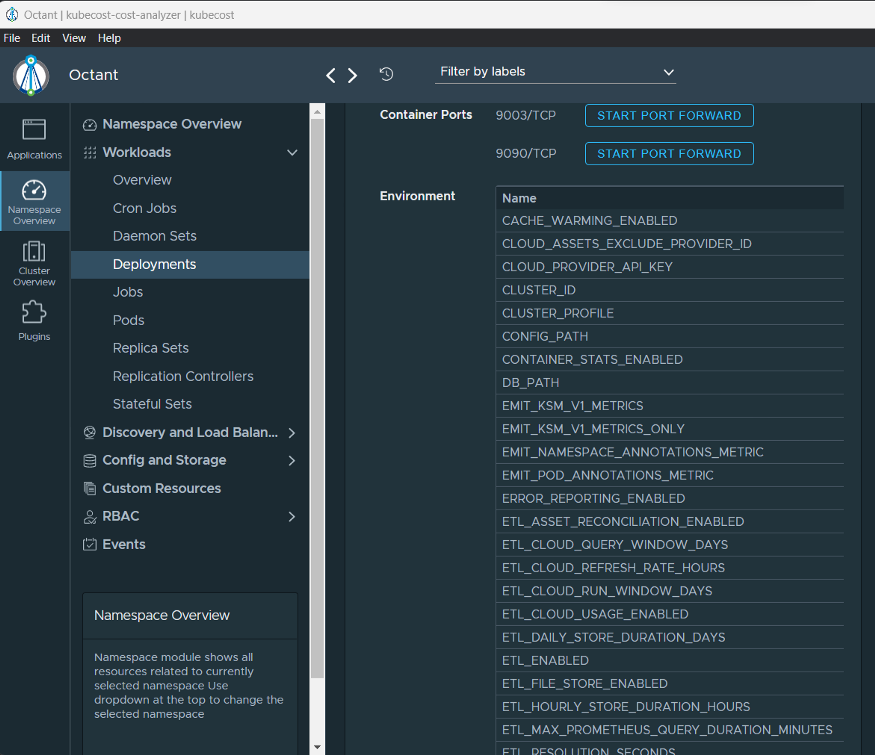Go back with left arrow icon

[x=331, y=75]
